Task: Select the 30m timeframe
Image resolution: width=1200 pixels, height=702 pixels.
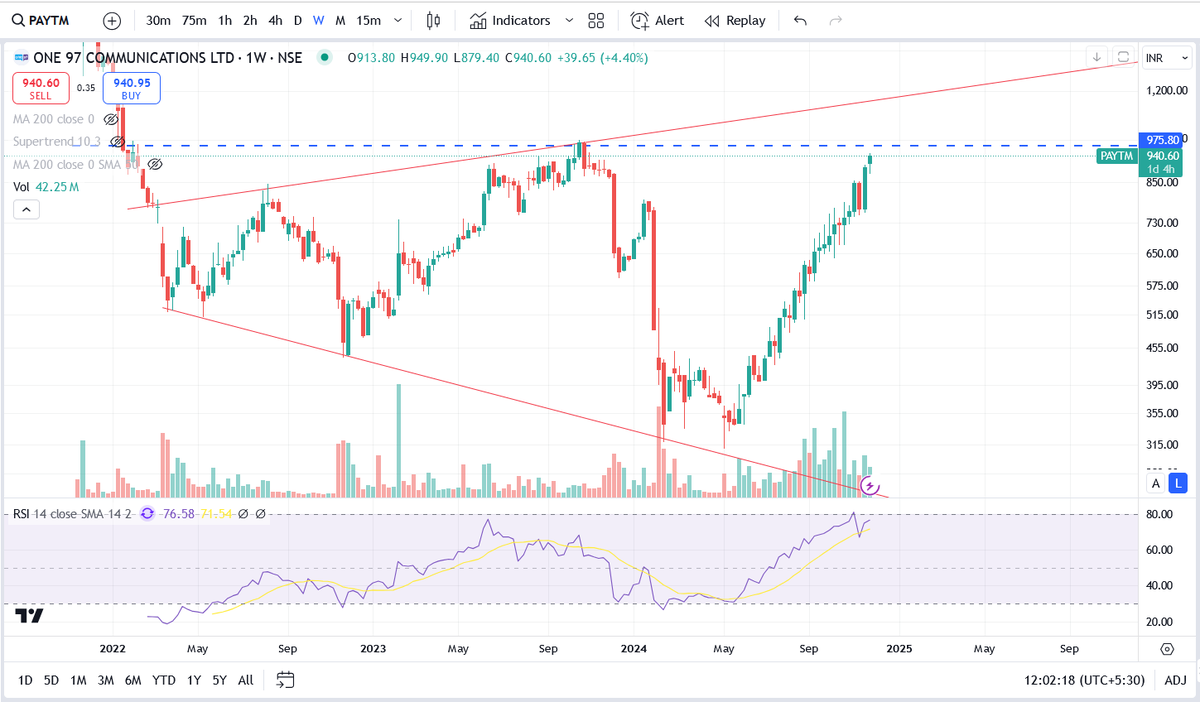Action: click(158, 20)
